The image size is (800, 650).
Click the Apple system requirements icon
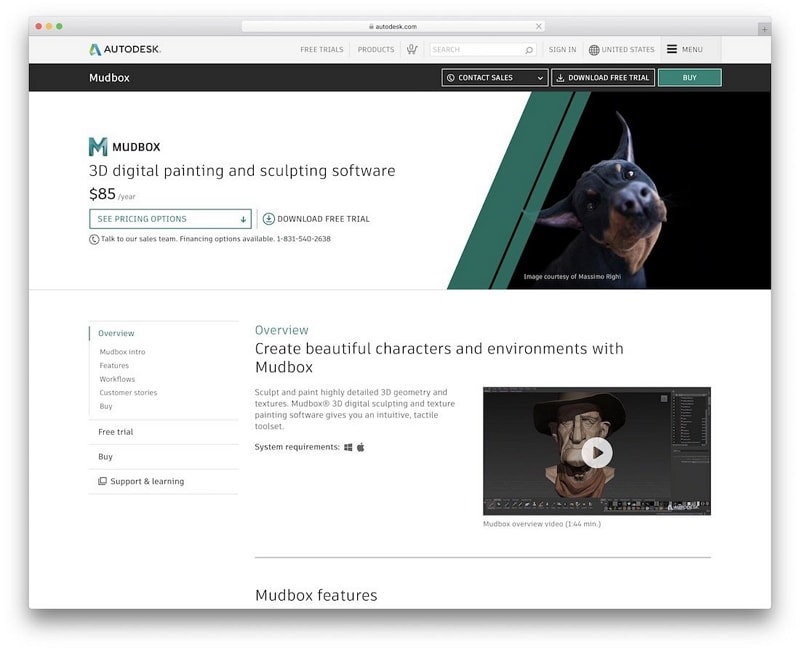coord(361,447)
